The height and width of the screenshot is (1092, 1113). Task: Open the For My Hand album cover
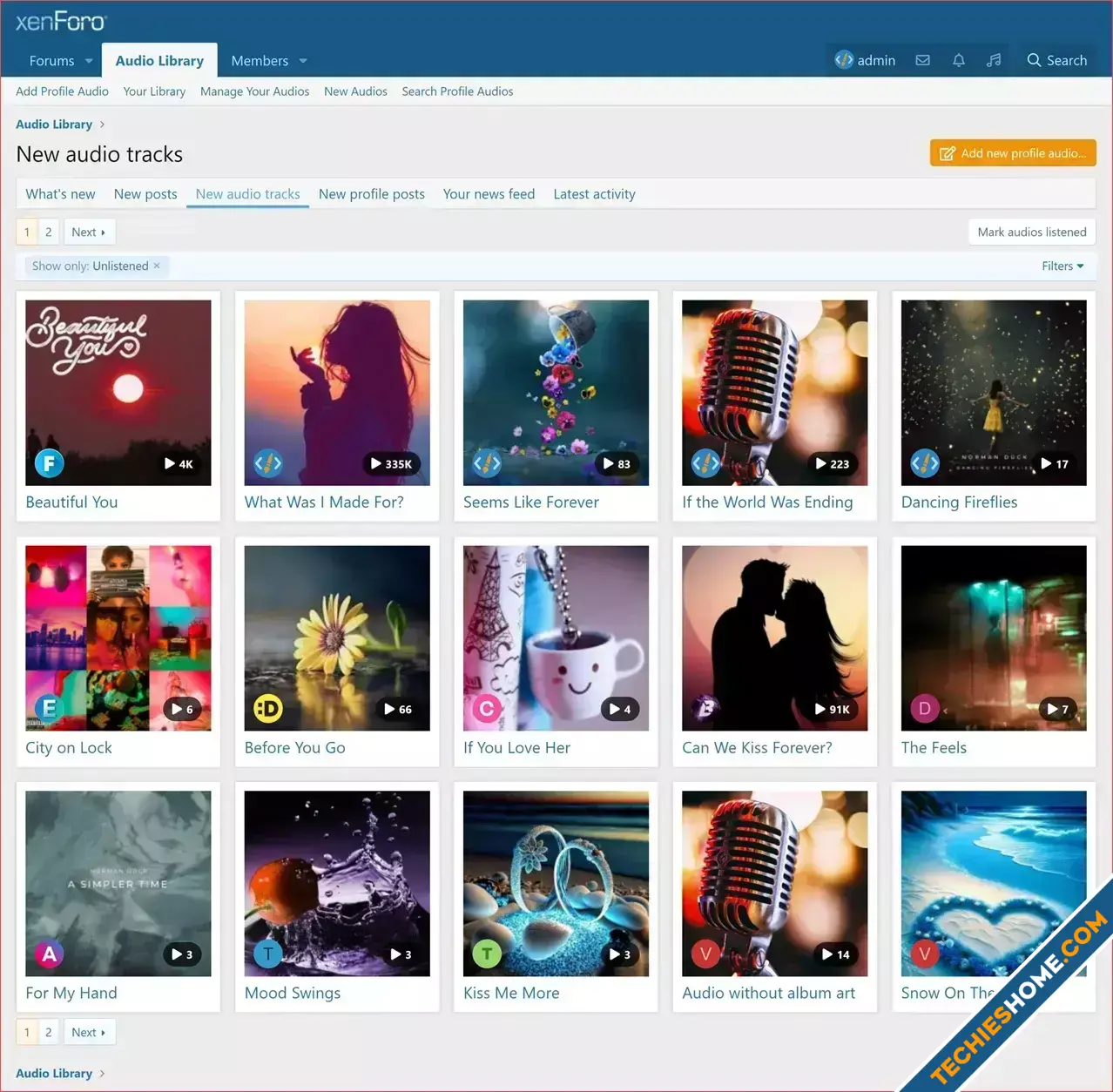point(118,884)
